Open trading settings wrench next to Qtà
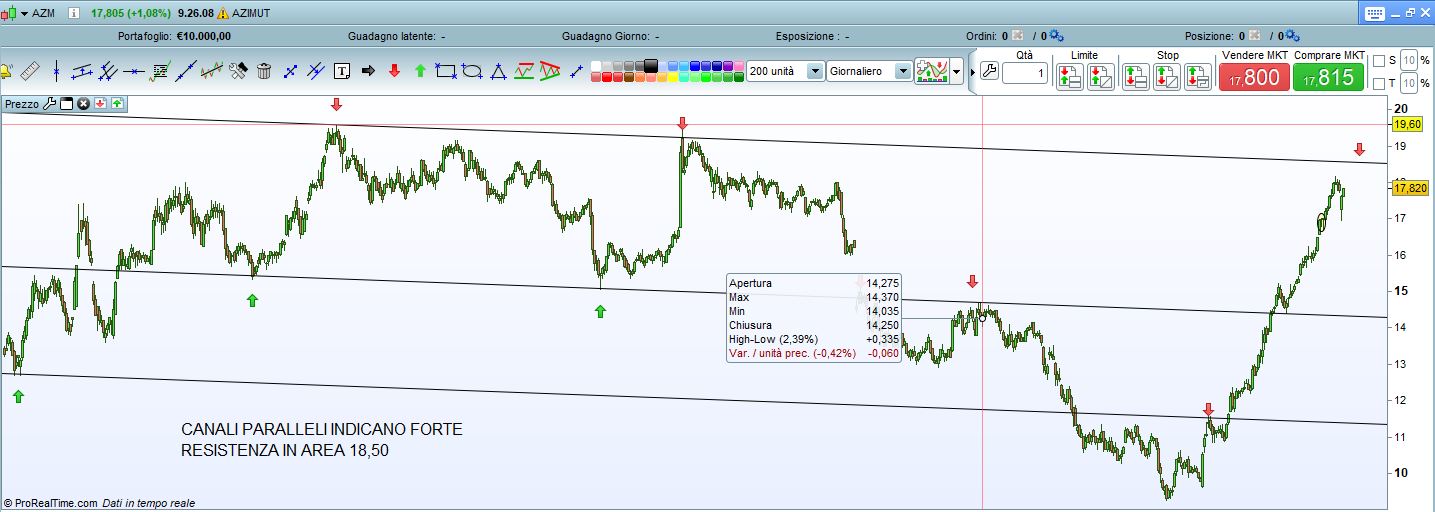 pos(988,72)
